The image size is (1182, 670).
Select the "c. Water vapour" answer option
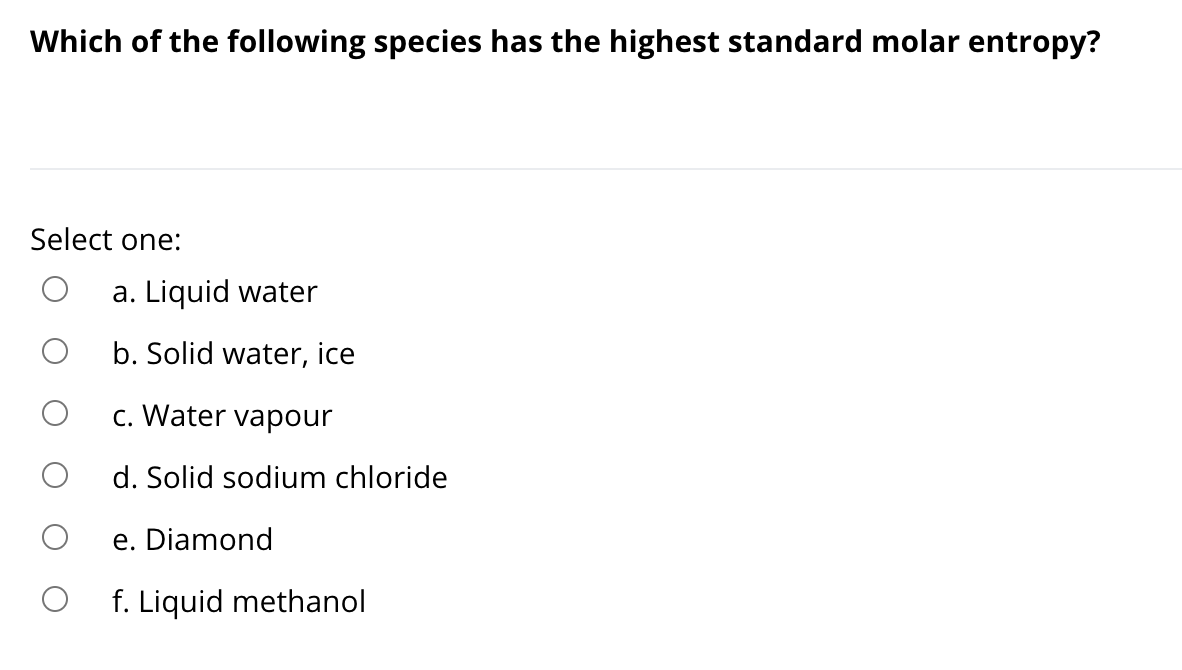[55, 411]
